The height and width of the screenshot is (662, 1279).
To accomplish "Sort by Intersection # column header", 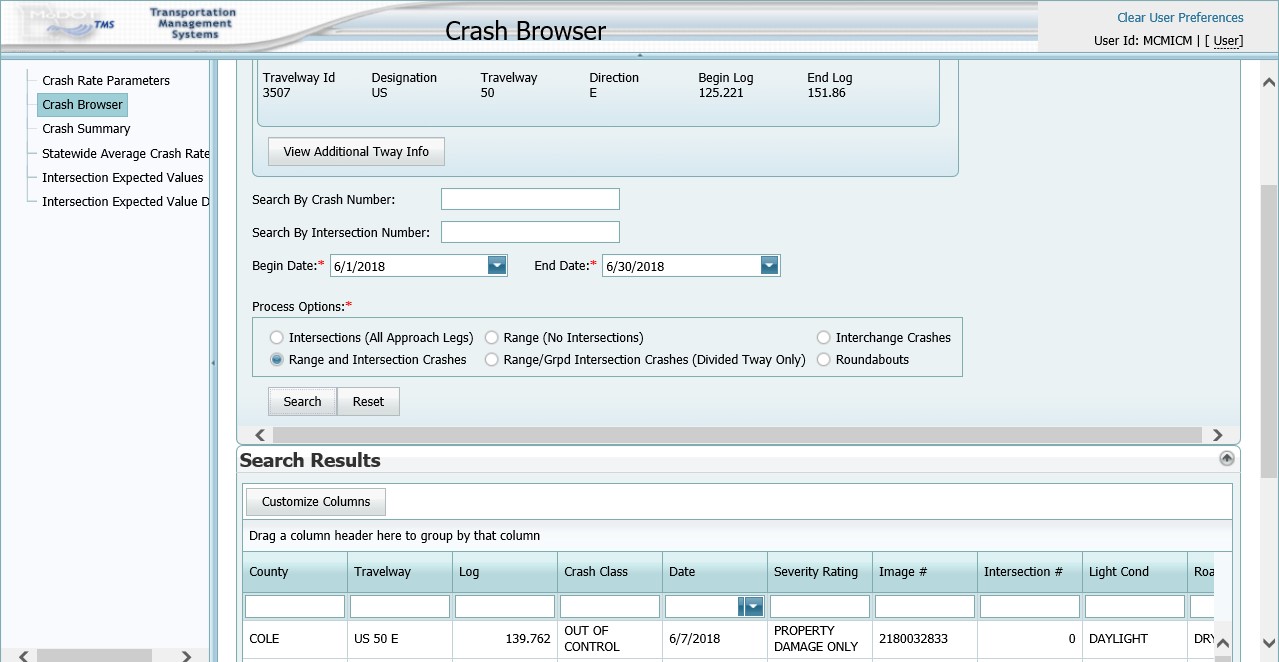I will pos(1030,572).
